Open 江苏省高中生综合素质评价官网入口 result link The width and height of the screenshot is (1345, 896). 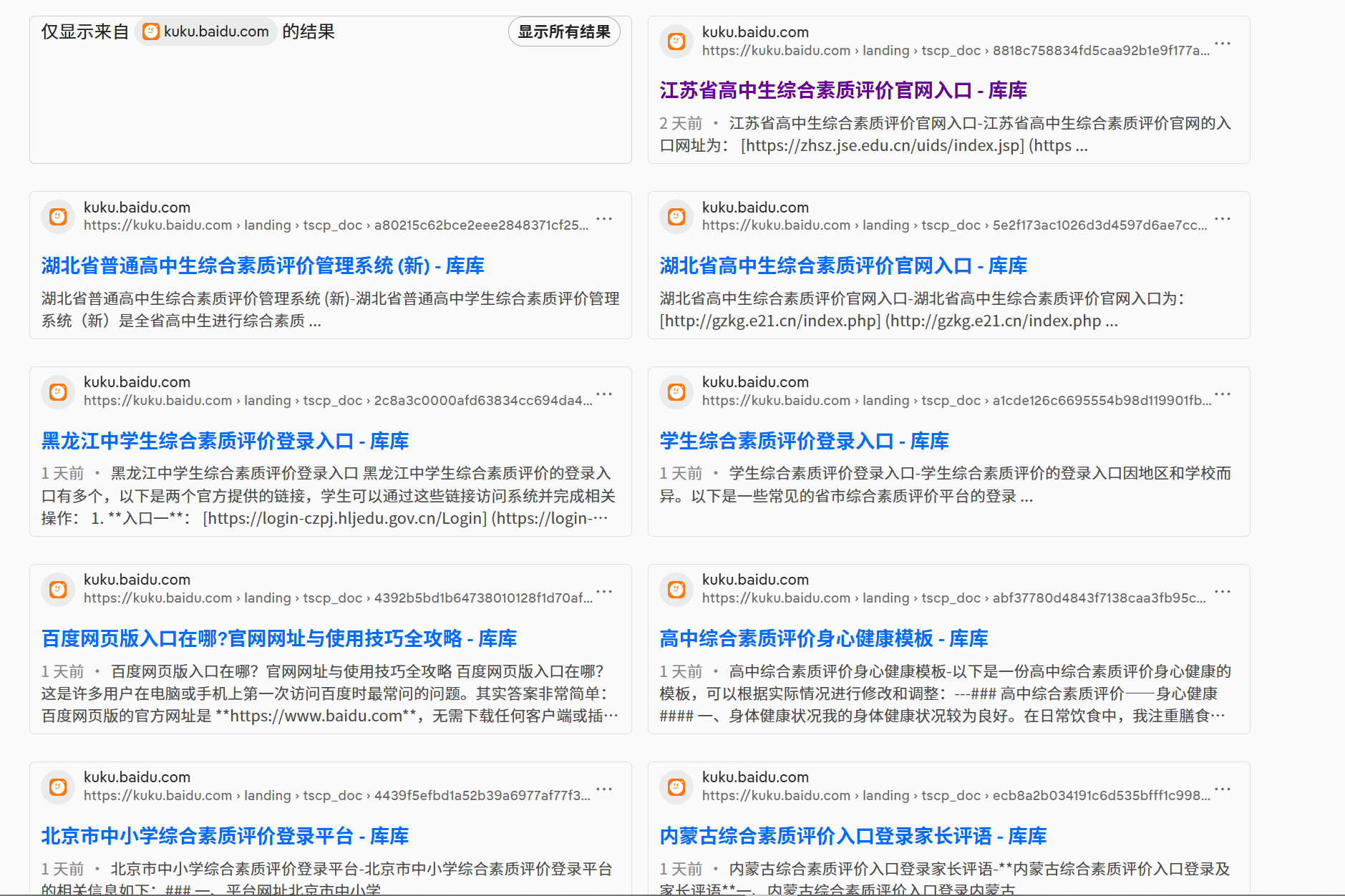point(843,90)
